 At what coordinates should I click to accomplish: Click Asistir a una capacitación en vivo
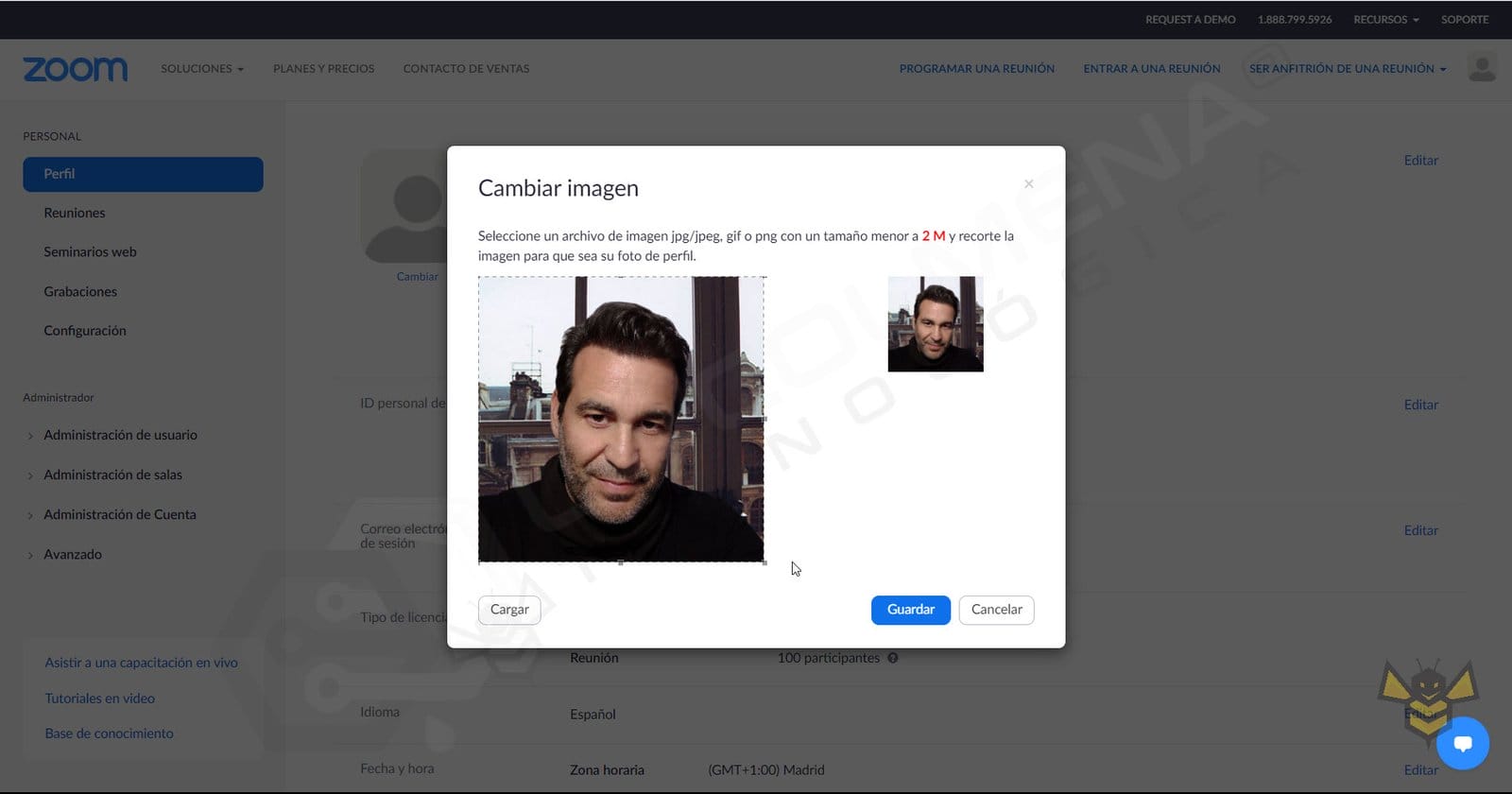pos(142,664)
